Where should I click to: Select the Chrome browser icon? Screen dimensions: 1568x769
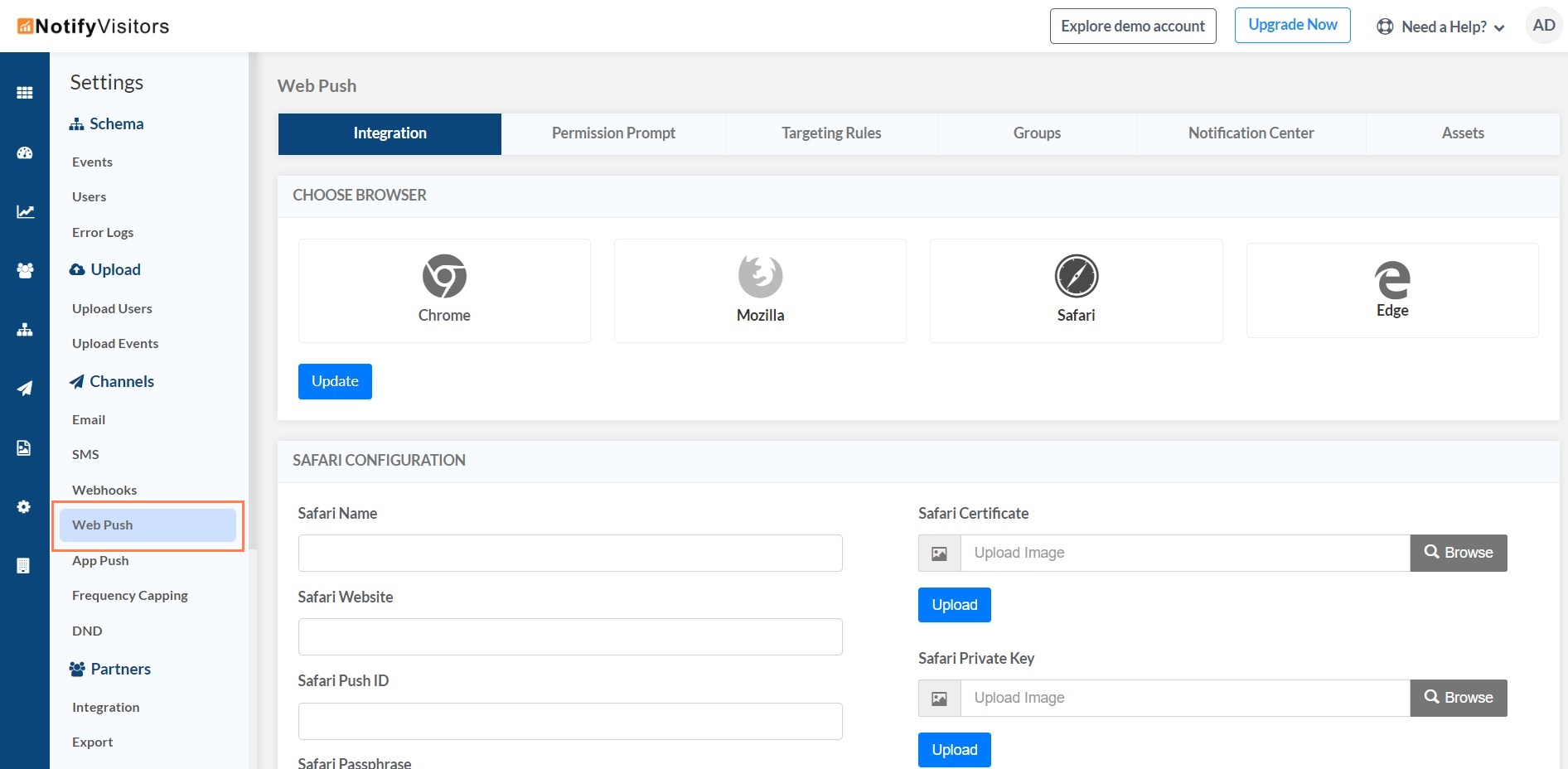pos(444,276)
